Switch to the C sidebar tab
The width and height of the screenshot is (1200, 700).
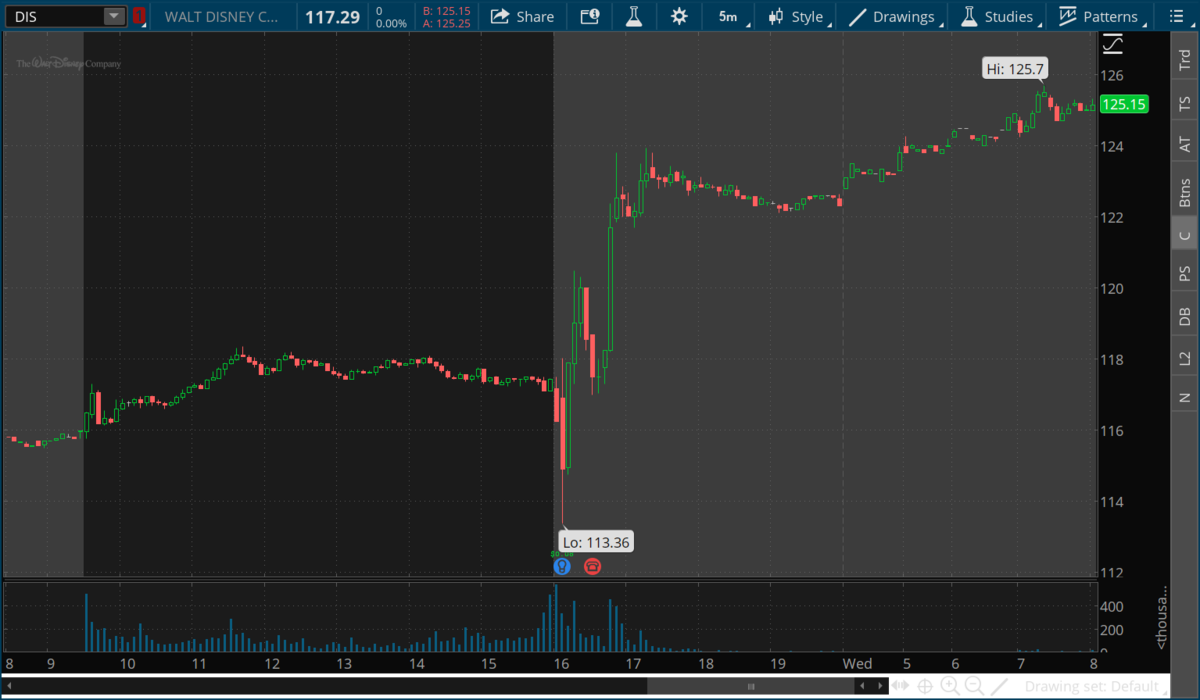[x=1185, y=235]
